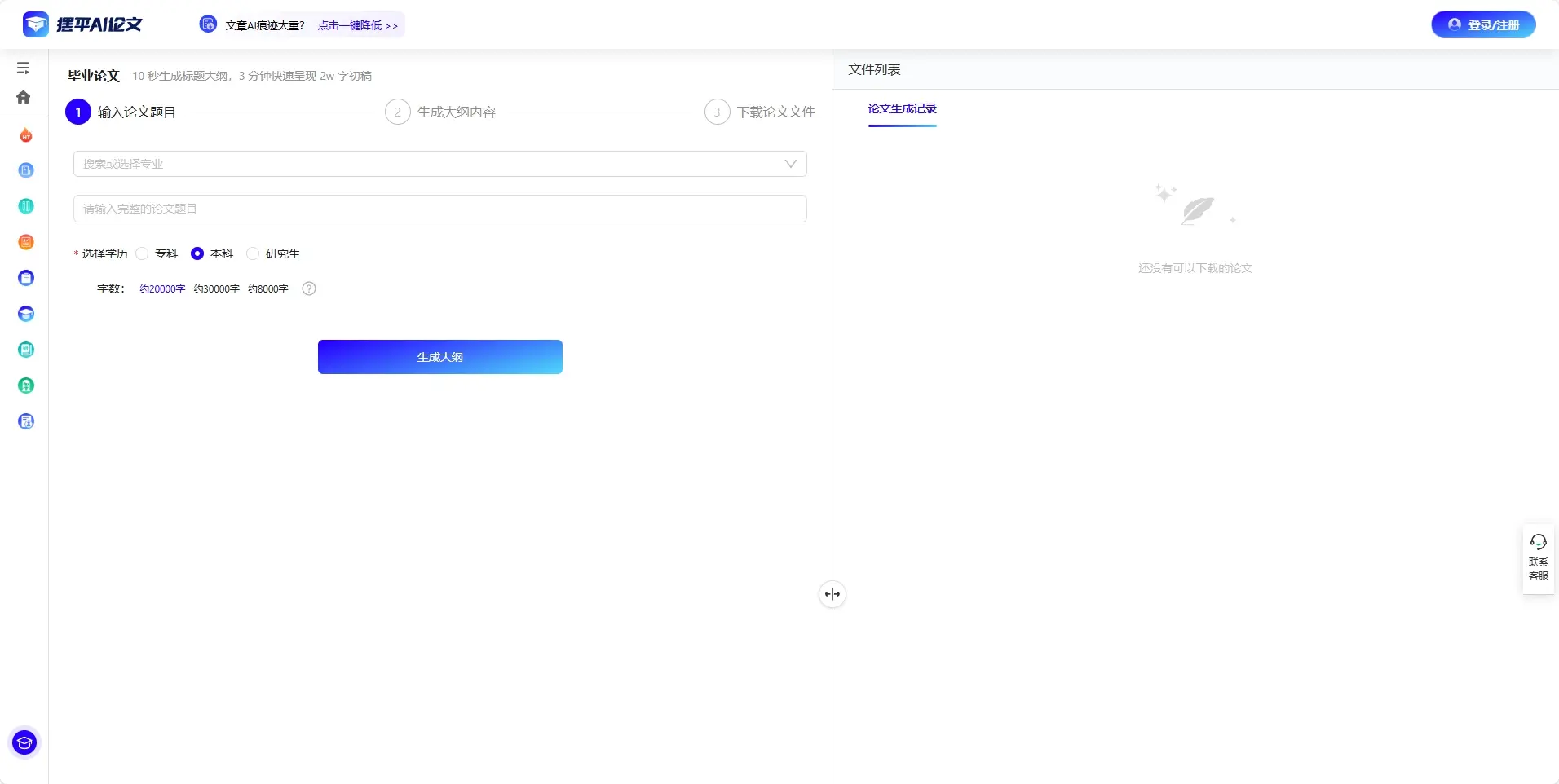Click the orange presentation icon in sidebar
The image size is (1559, 784).
tap(26, 242)
